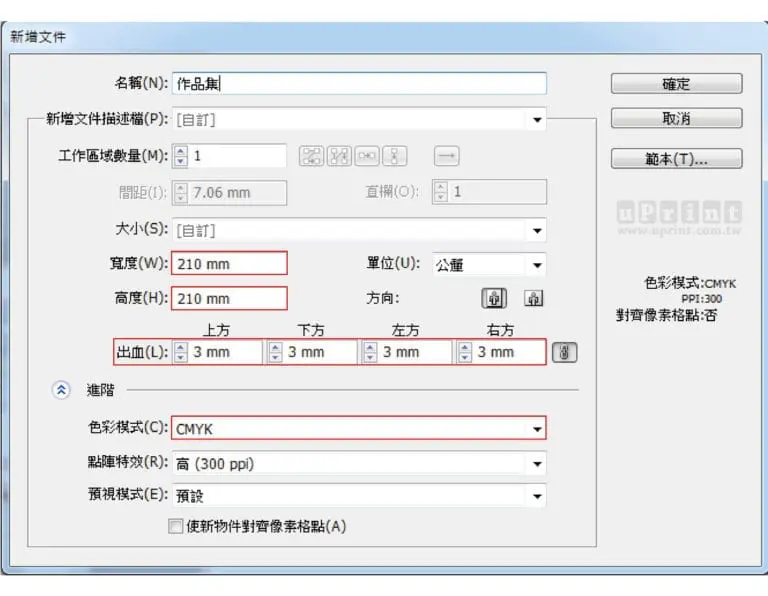Click the 取消 cancel button
The image size is (768, 596).
676,118
